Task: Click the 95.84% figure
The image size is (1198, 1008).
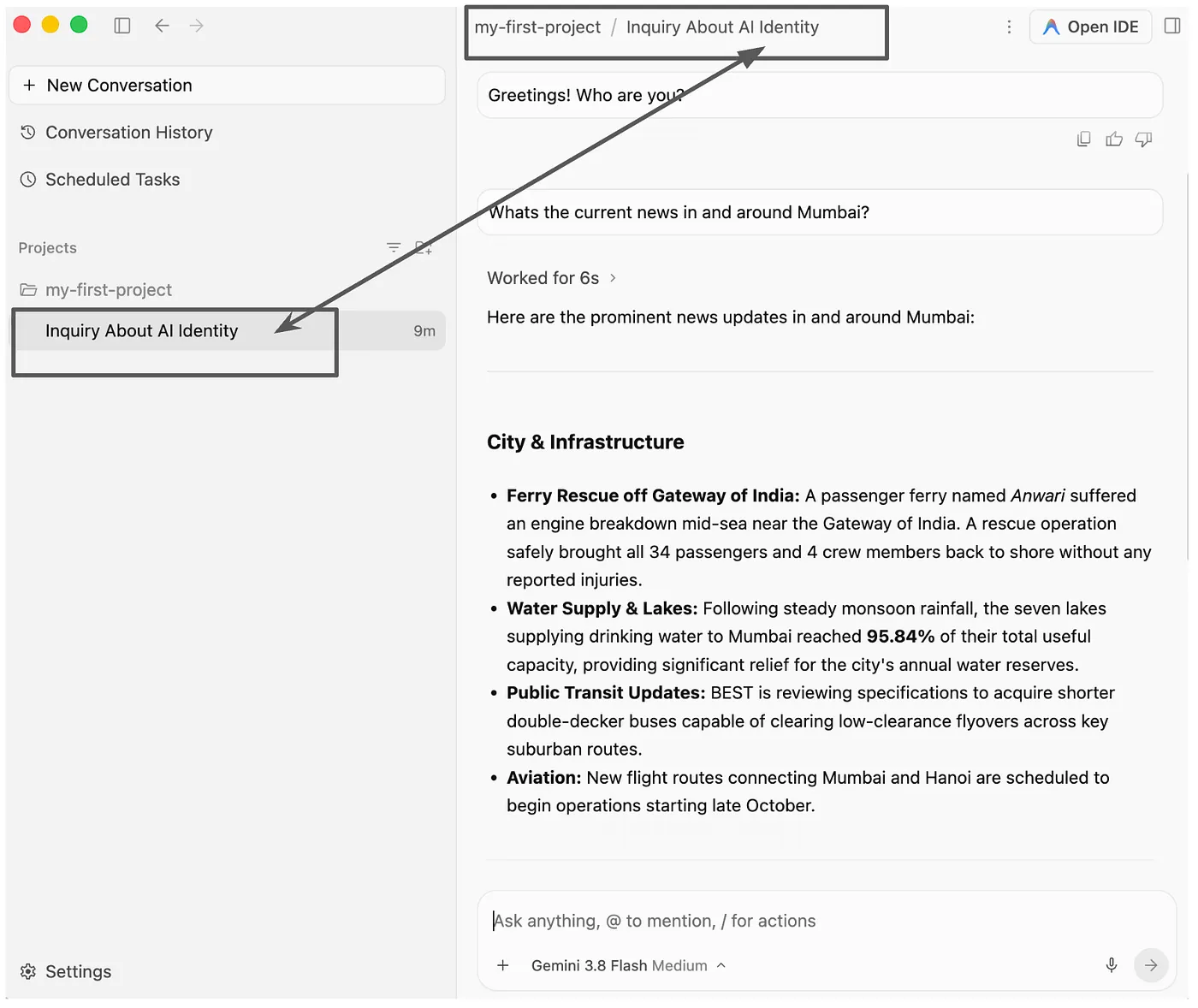Action: pyautogui.click(x=900, y=637)
